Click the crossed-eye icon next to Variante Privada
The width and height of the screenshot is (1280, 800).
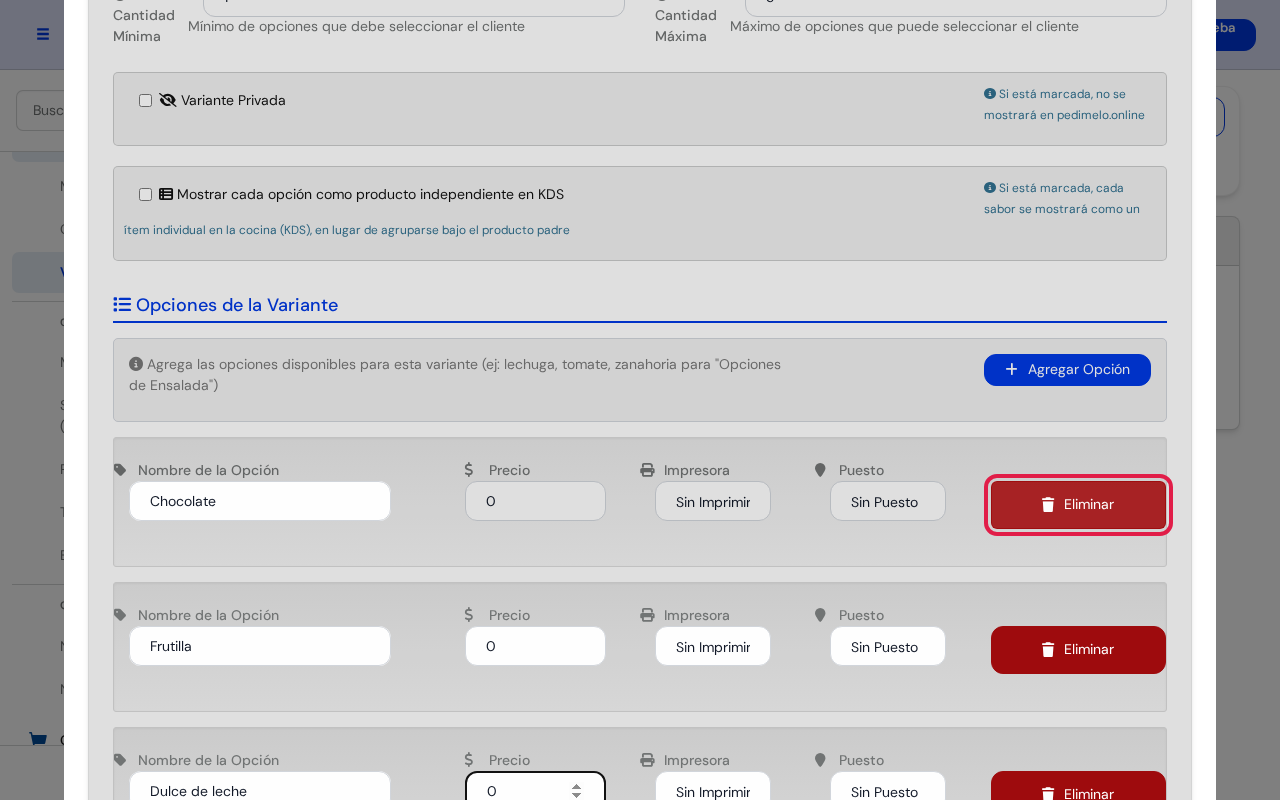(x=168, y=100)
